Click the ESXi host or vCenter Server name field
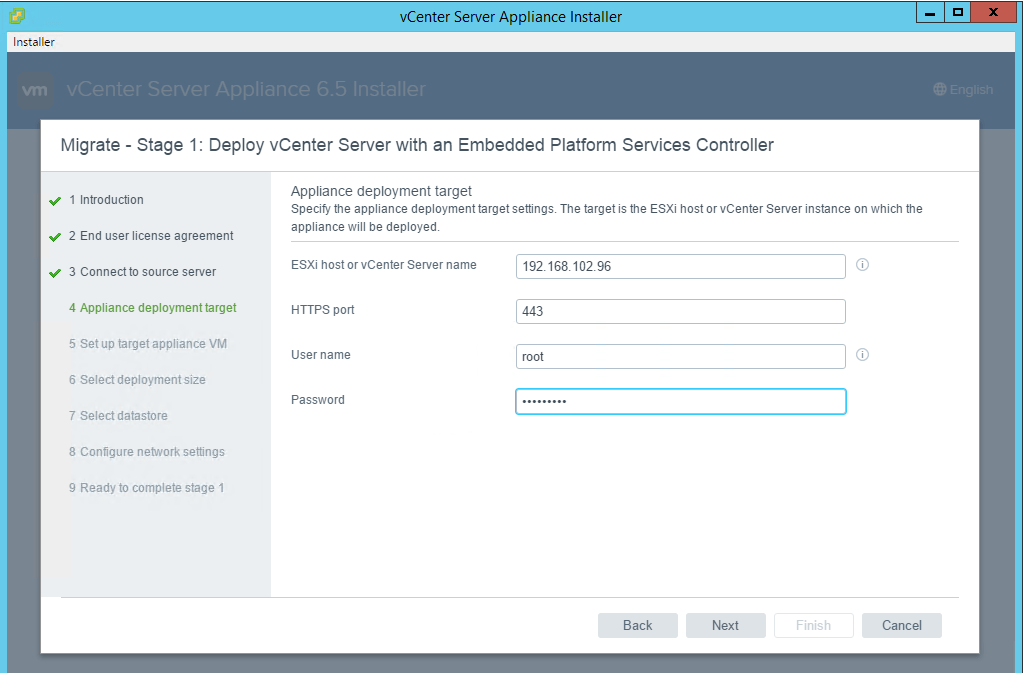The height and width of the screenshot is (673, 1023). pyautogui.click(x=680, y=266)
